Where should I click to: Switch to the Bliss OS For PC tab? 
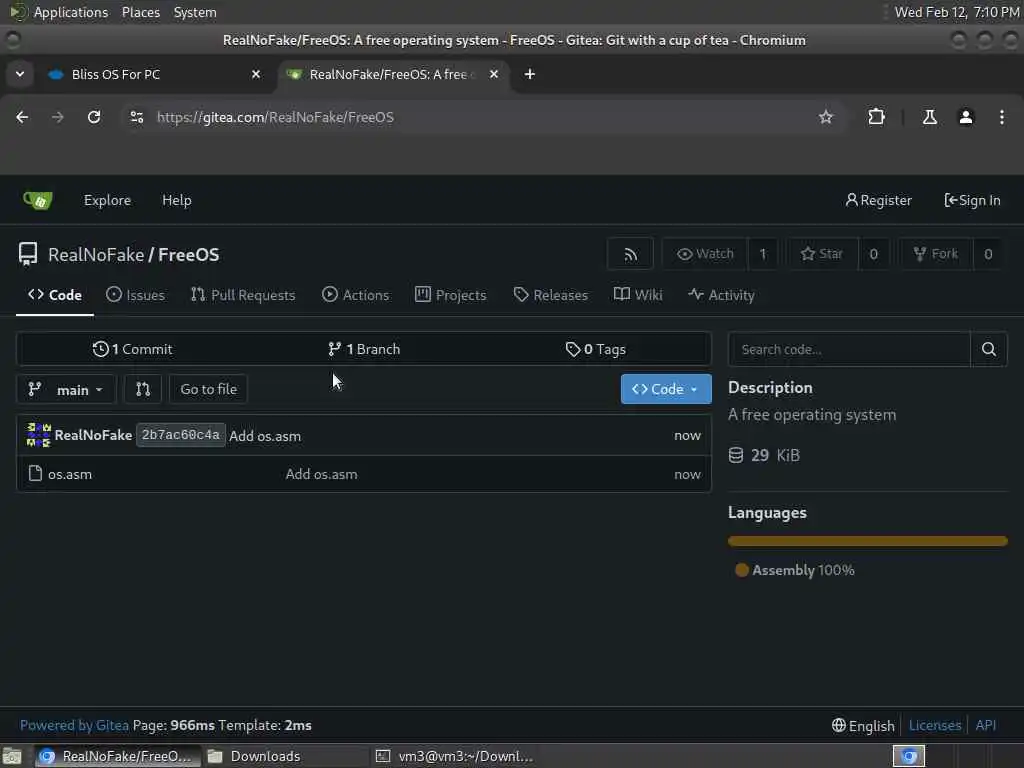tap(154, 74)
